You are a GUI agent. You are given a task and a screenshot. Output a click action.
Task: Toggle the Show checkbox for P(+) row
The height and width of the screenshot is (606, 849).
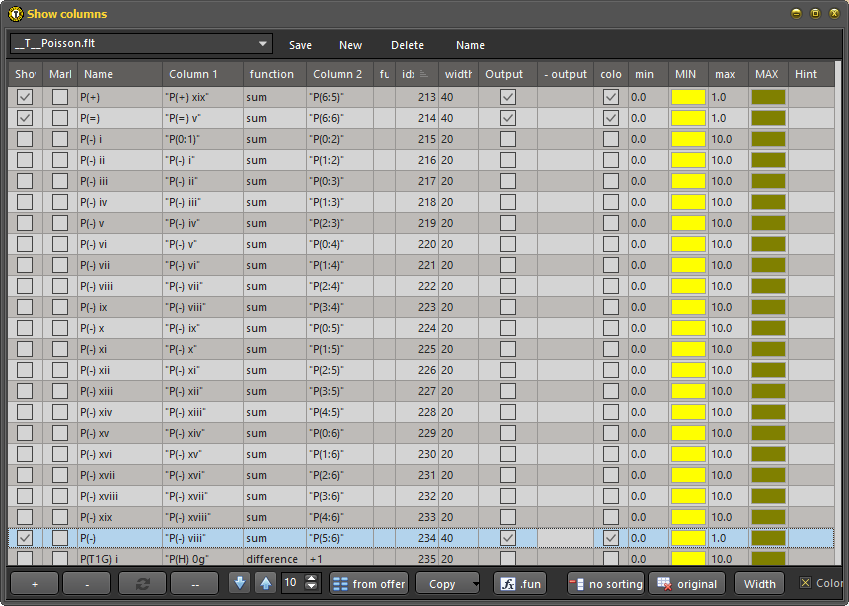pos(25,97)
